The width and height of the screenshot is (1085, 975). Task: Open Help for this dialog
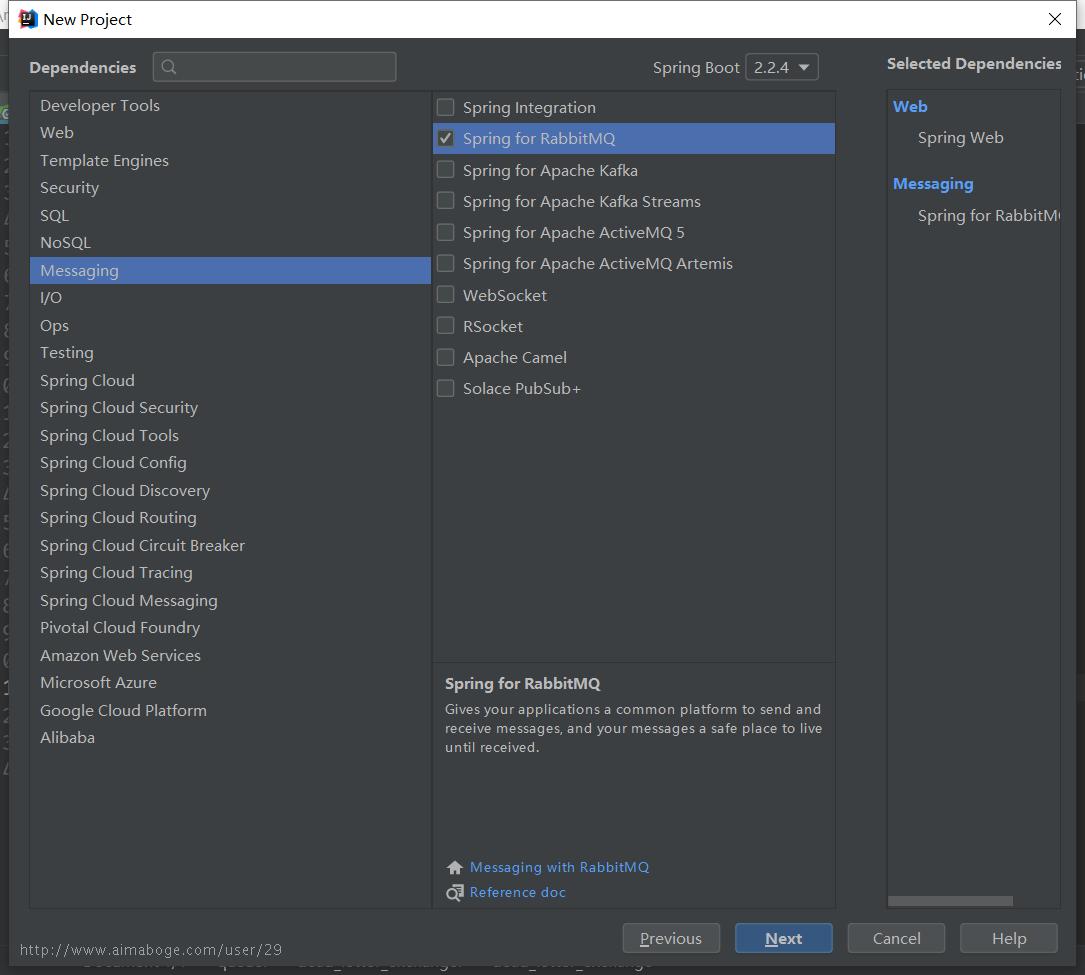(1009, 938)
